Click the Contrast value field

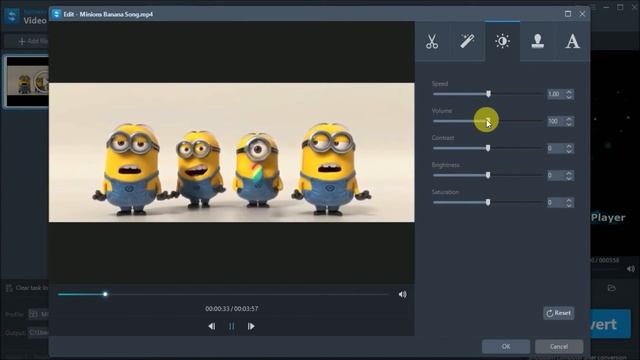tap(556, 148)
